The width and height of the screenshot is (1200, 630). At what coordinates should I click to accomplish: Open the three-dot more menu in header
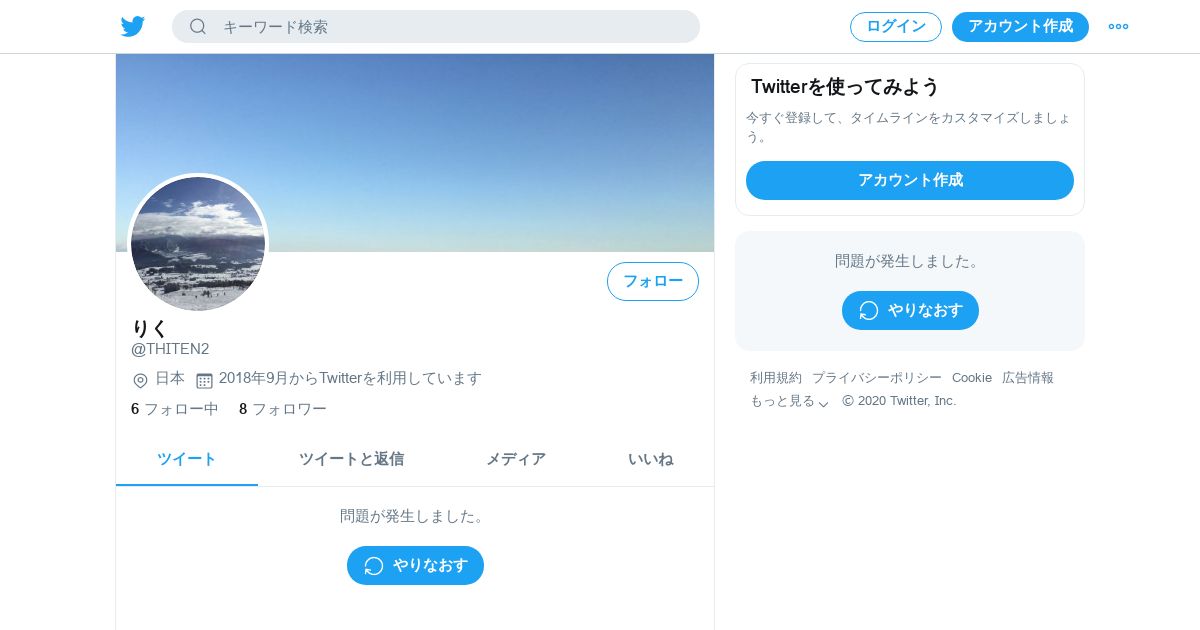(x=1118, y=27)
